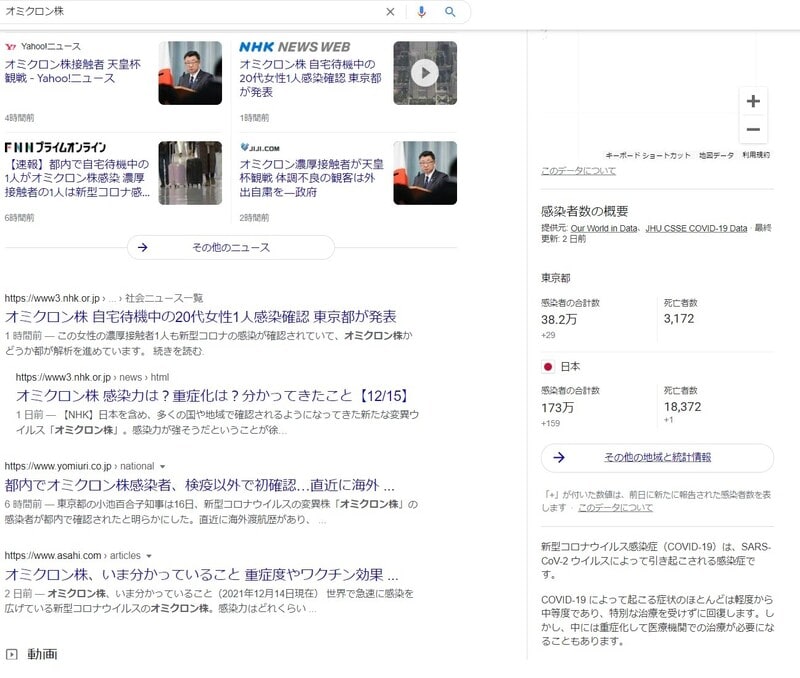Image resolution: width=800 pixels, height=678 pixels.
Task: Click the このデータについて link under the map
Action: [578, 171]
